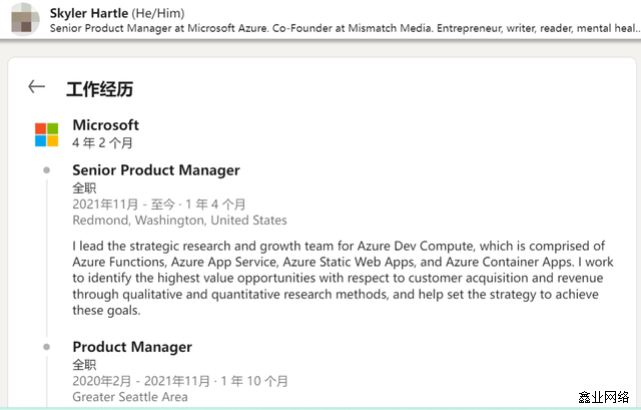The image size is (641, 410).
Task: Click the timeline dot beside Senior Product Manager
Action: tap(46, 171)
